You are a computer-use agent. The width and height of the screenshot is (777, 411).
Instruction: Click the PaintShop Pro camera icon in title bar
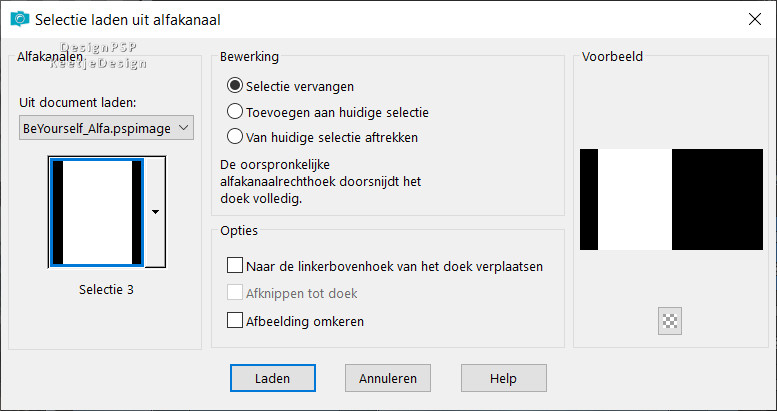18,18
